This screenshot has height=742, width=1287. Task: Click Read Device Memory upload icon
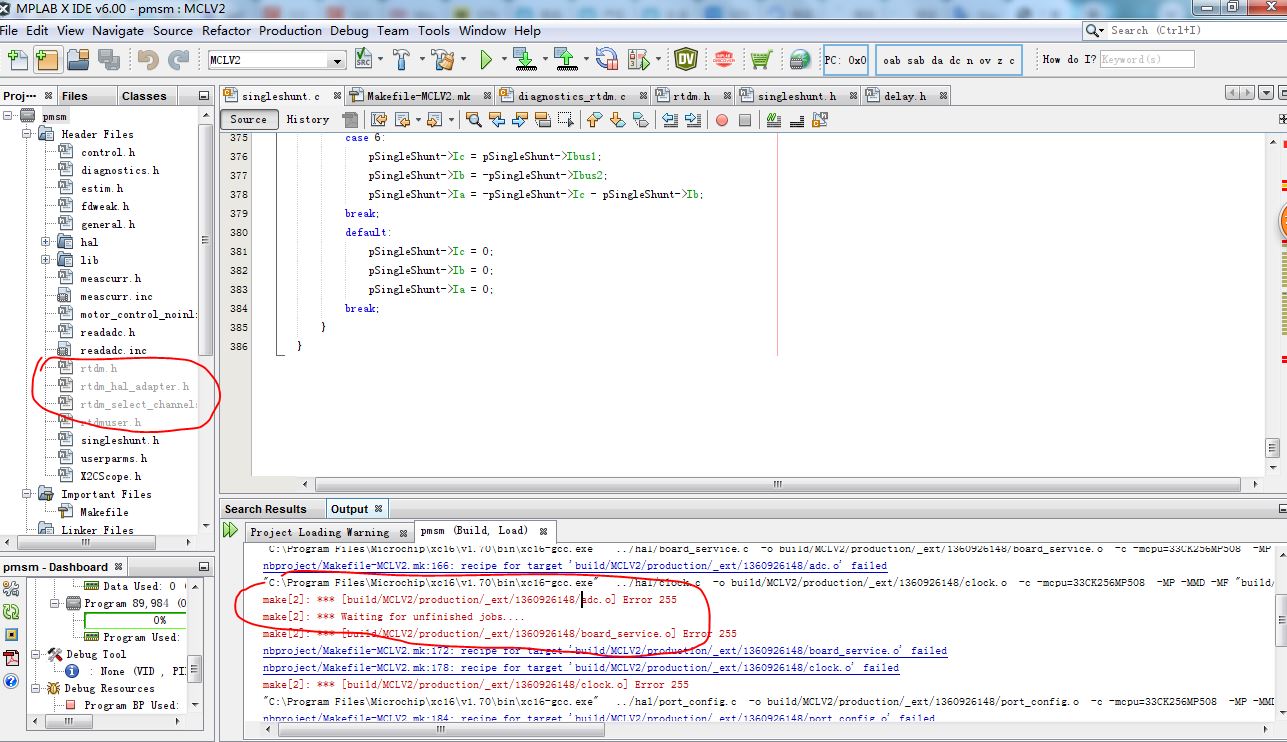[565, 60]
